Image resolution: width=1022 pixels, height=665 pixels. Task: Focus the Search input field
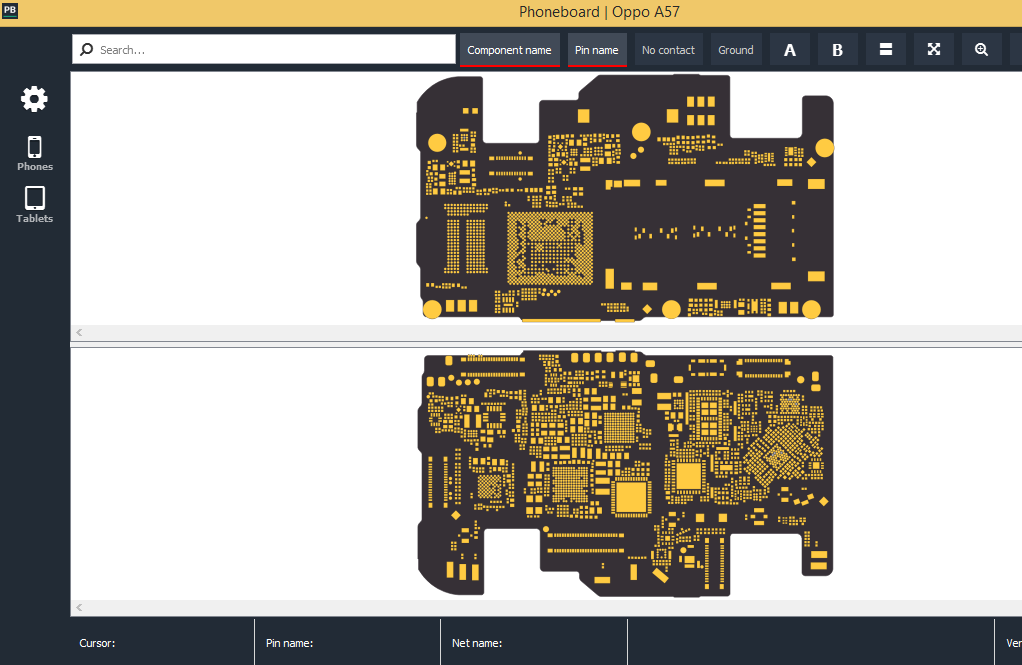[264, 50]
